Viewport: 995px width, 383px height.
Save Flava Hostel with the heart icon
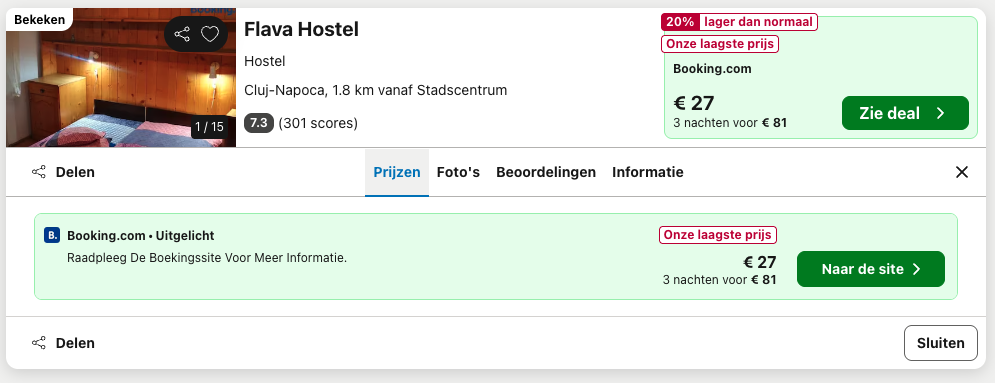pyautogui.click(x=210, y=34)
